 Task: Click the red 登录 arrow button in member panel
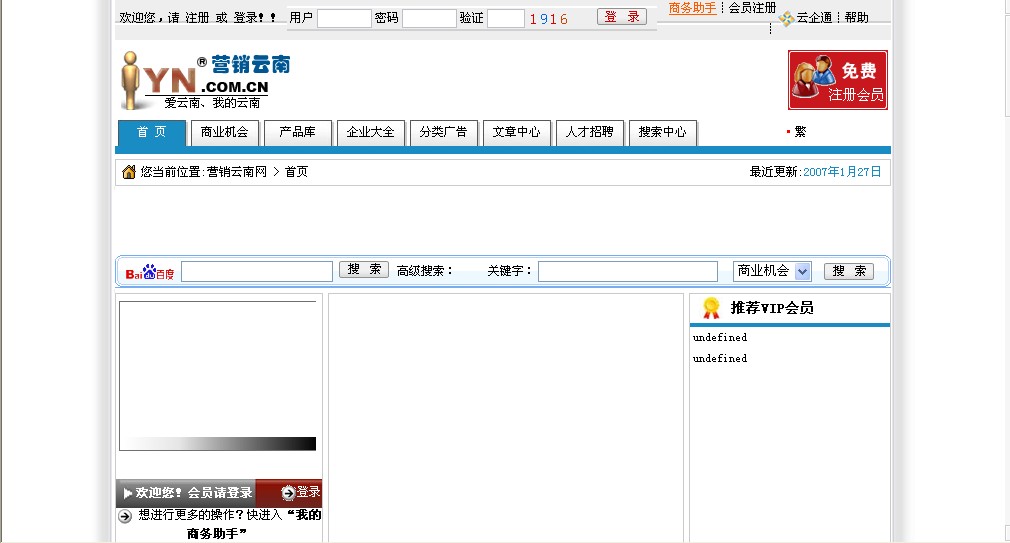[300, 492]
